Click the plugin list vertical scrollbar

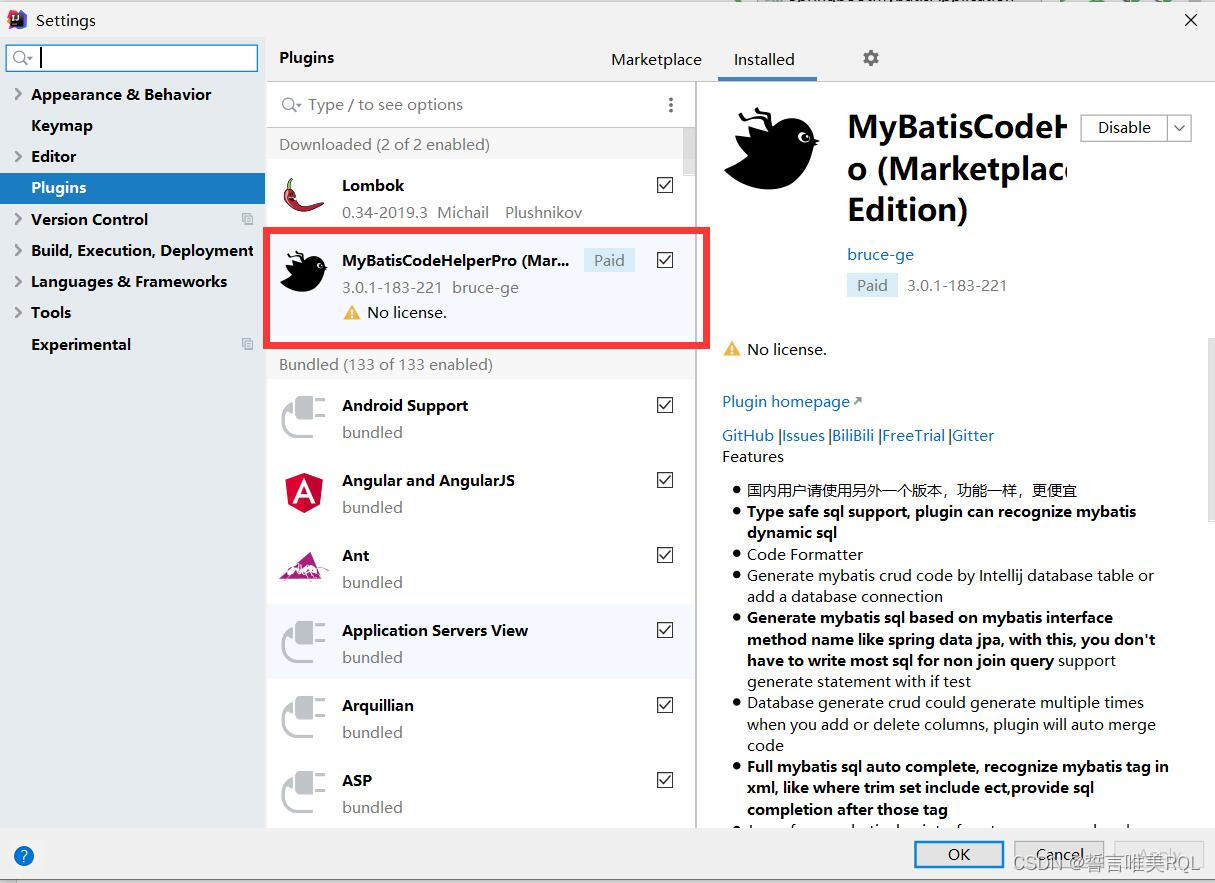coord(689,150)
